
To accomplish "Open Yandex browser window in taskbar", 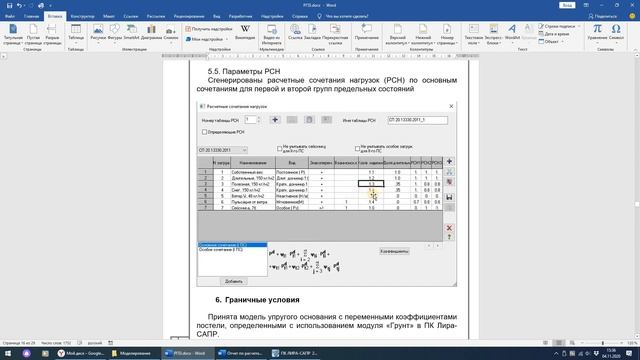I will point(81,353).
